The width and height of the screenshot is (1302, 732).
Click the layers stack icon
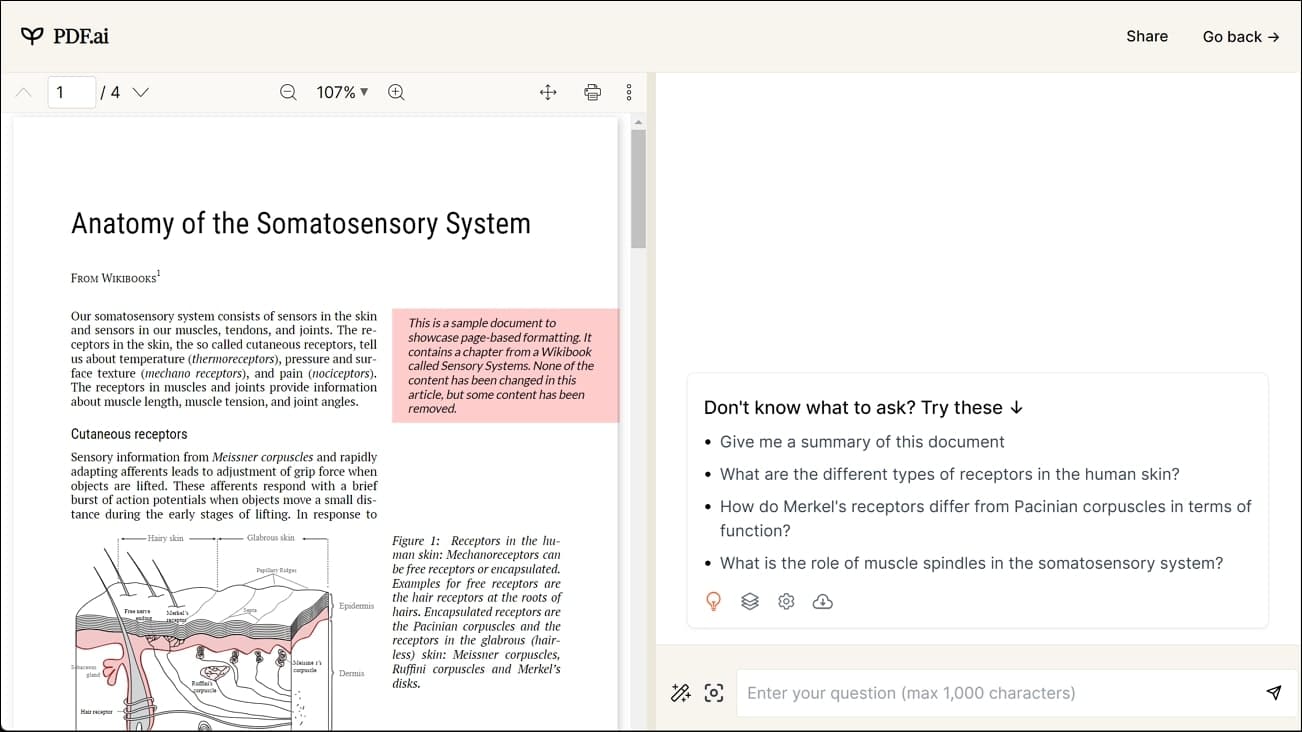[x=750, y=601]
